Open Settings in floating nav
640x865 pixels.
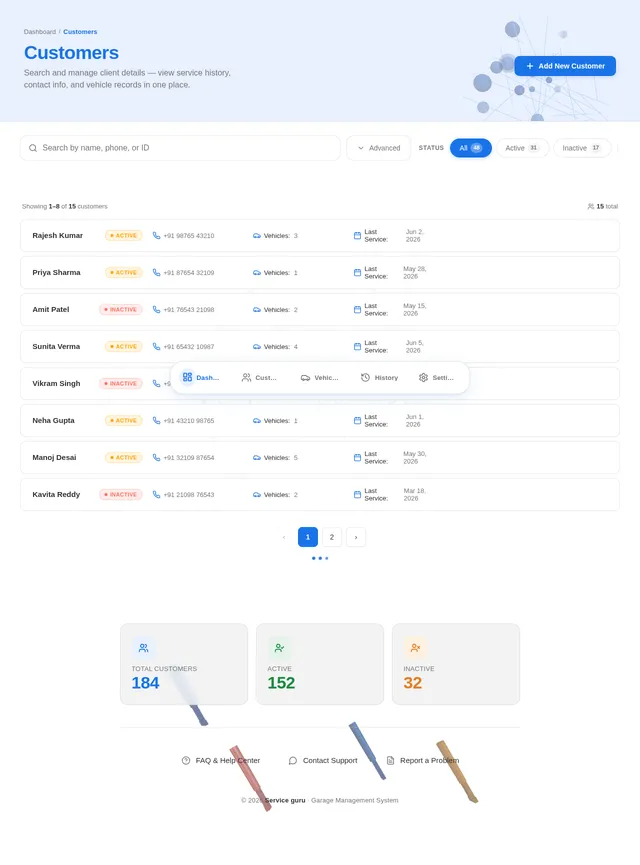[x=436, y=377]
